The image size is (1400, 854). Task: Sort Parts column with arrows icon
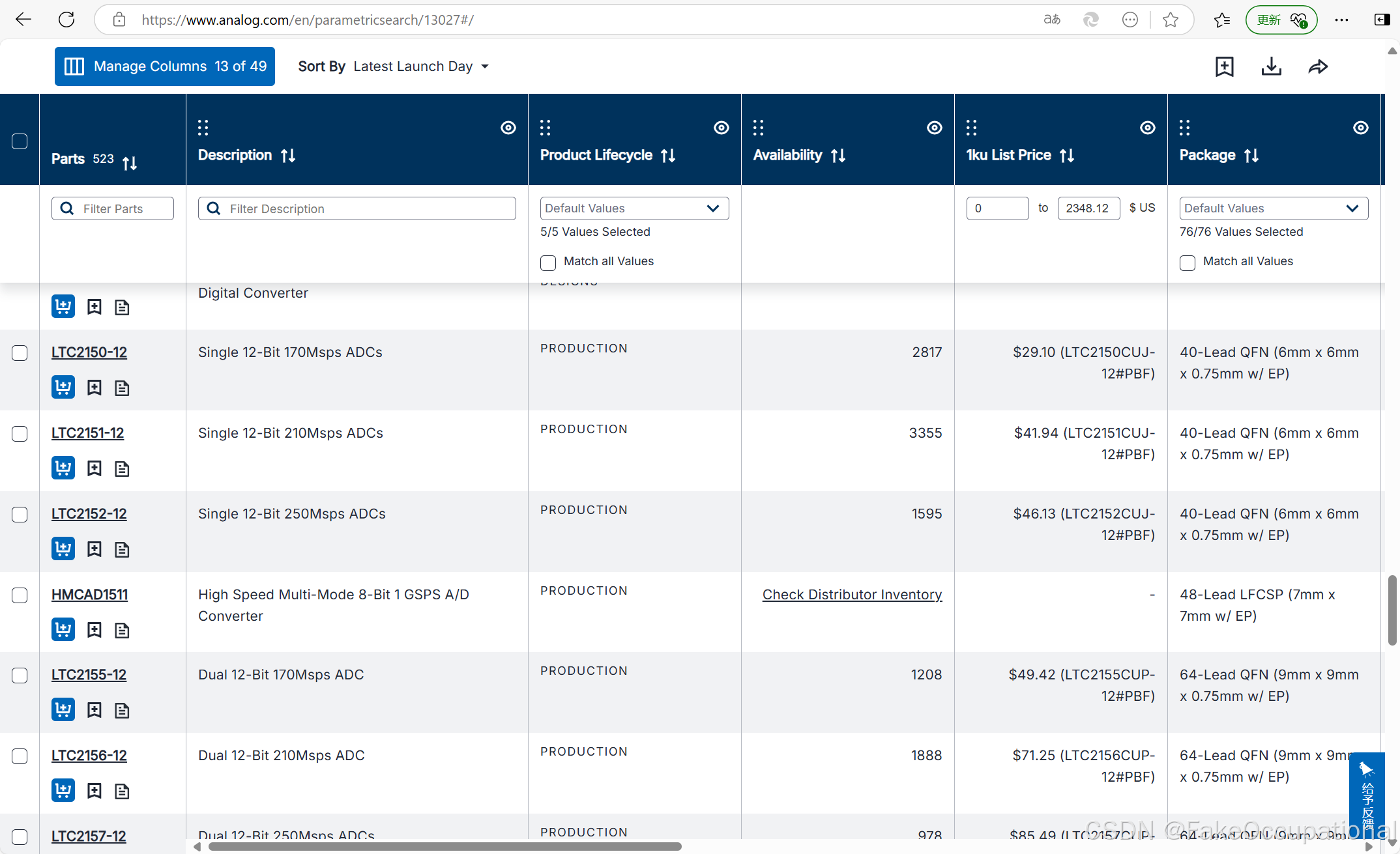click(130, 162)
